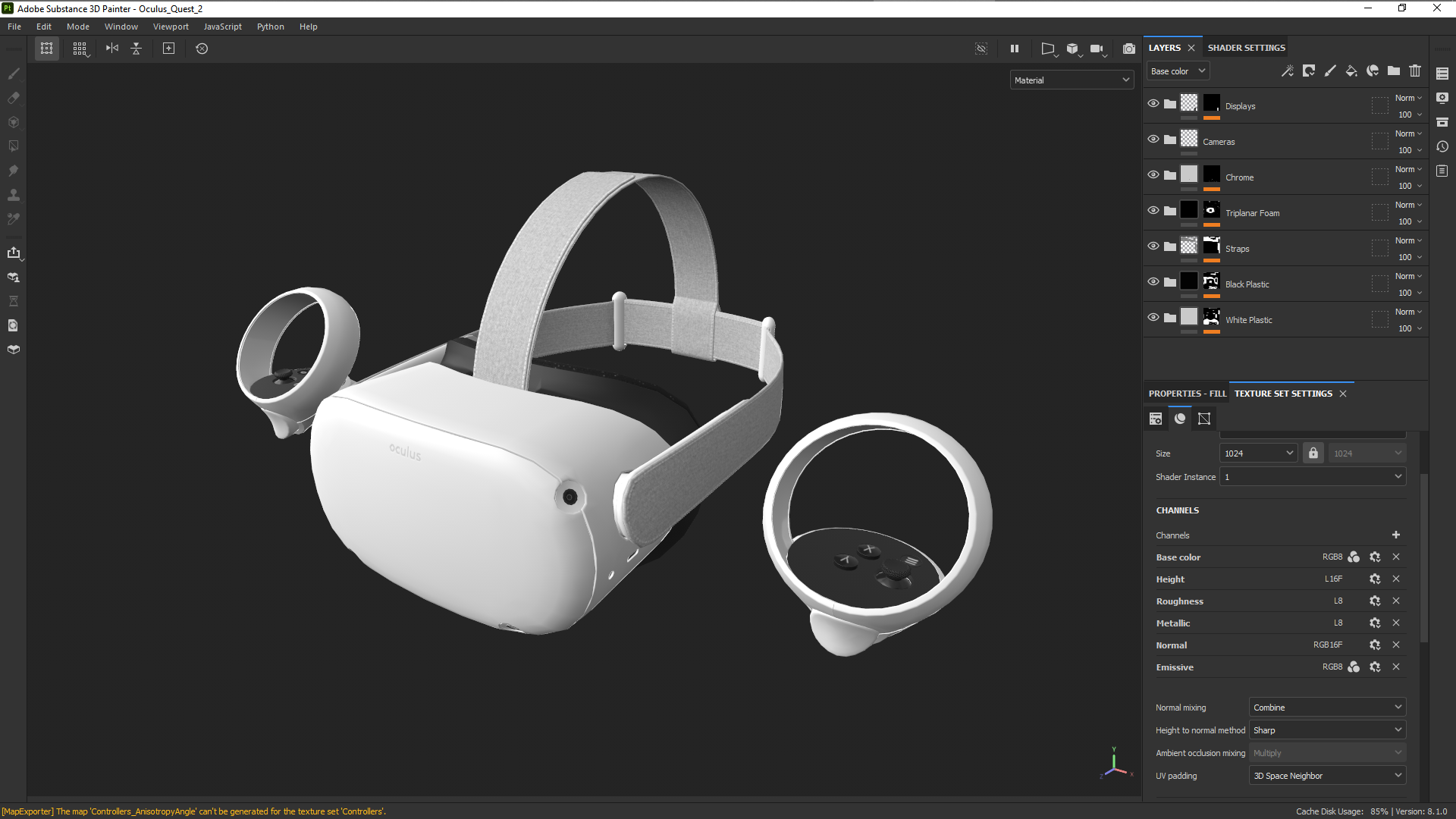Screen dimensions: 1456x819
Task: Select the Eraser tool
Action: click(x=14, y=98)
